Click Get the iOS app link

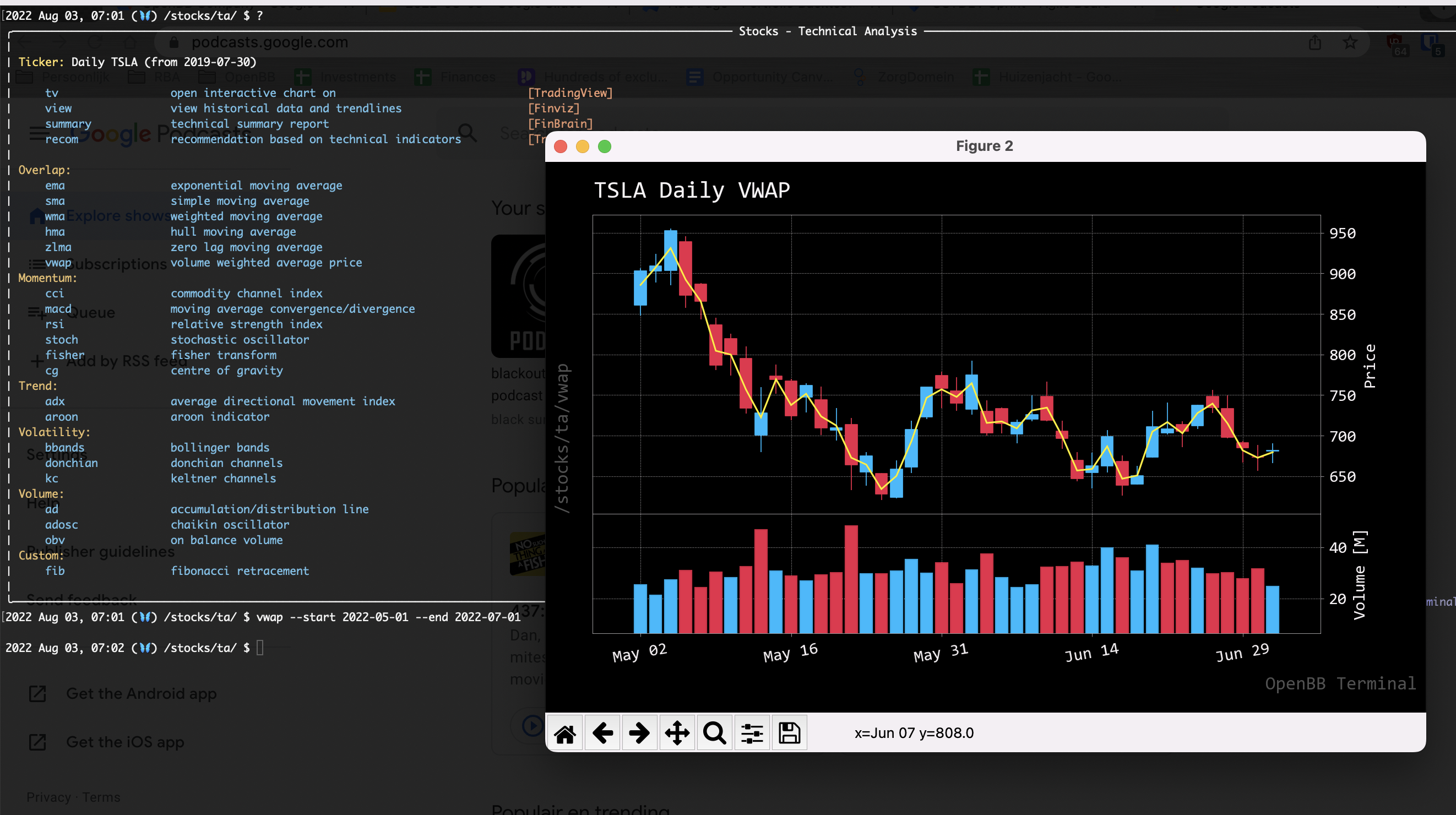tap(125, 742)
